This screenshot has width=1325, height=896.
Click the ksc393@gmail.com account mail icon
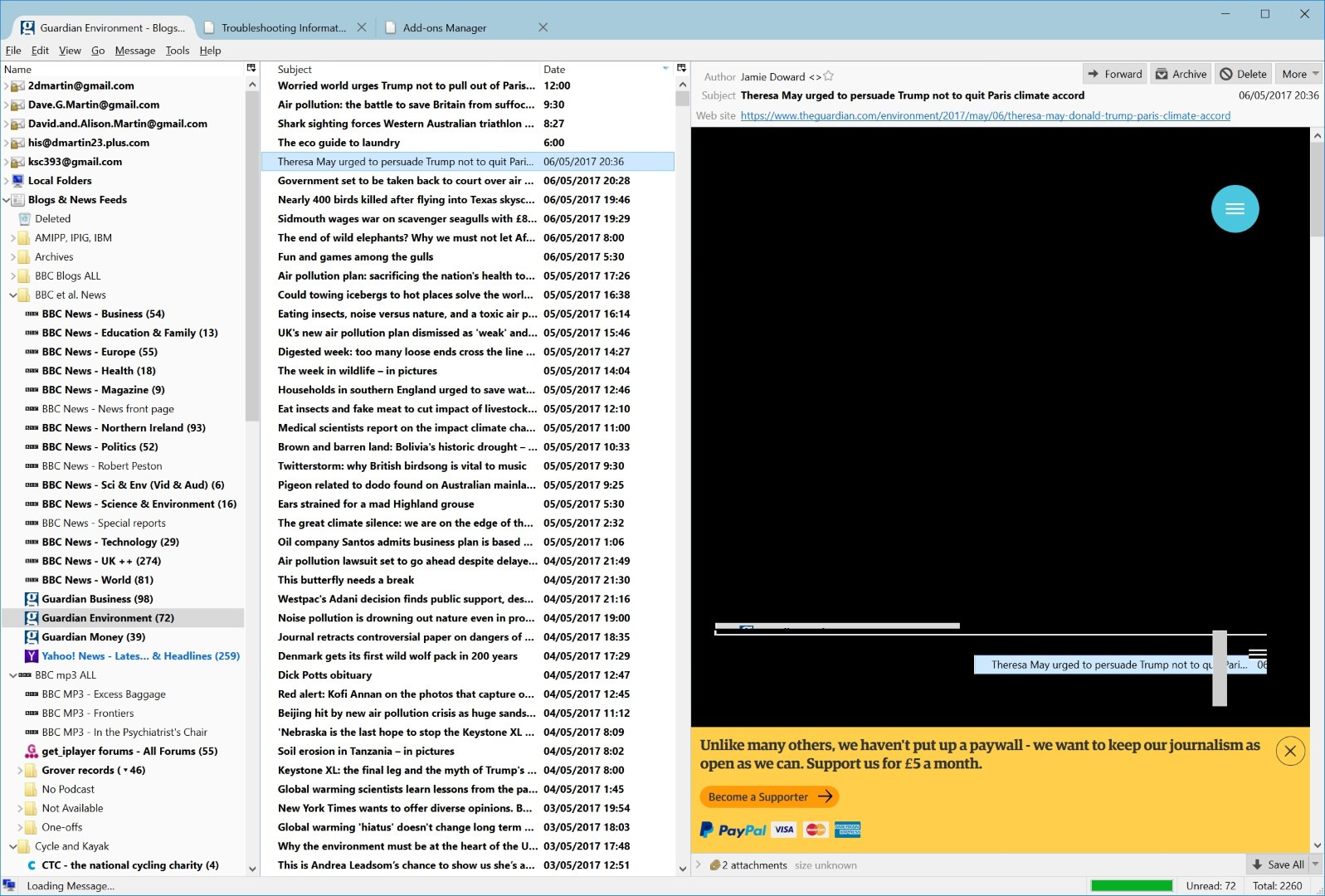pyautogui.click(x=18, y=162)
